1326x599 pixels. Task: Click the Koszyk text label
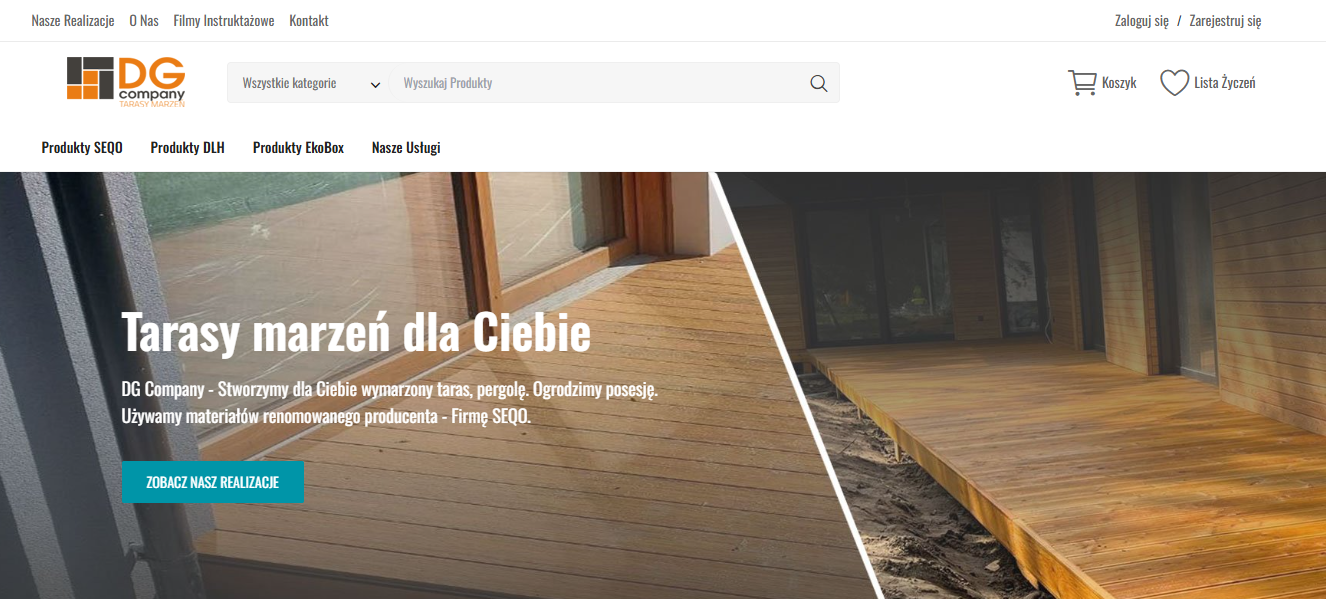tap(1119, 83)
